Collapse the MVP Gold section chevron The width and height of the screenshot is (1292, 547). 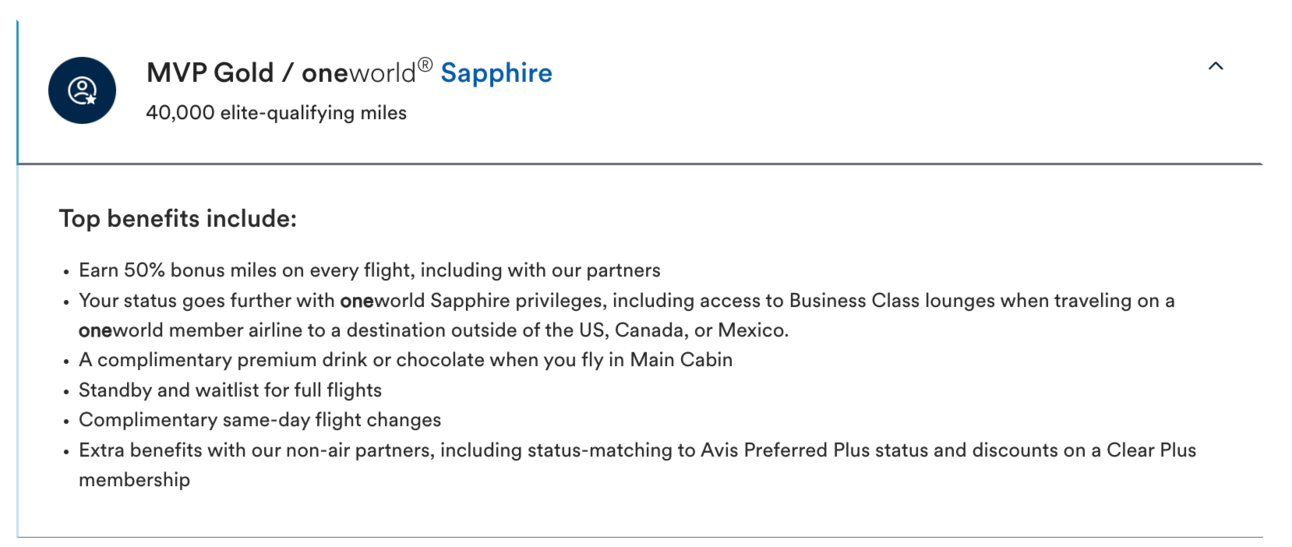click(x=1215, y=66)
